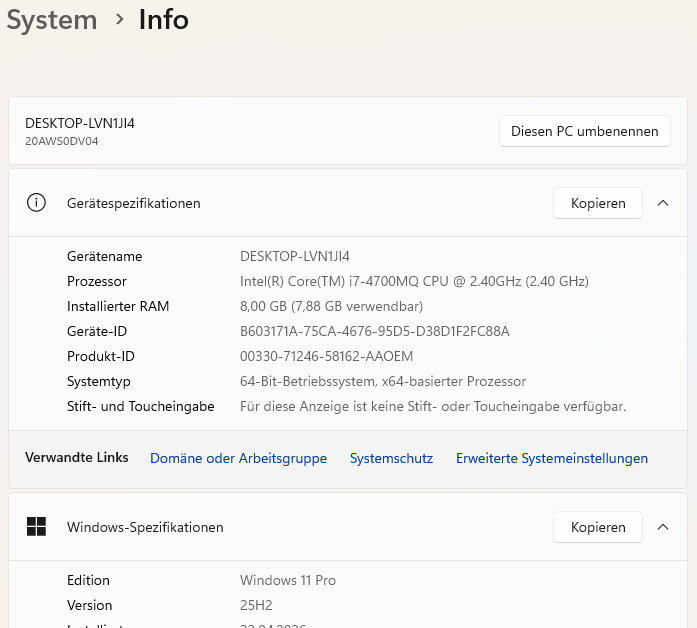Click model number 20AWS0DV04
Image resolution: width=697 pixels, height=628 pixels.
pyautogui.click(x=62, y=141)
